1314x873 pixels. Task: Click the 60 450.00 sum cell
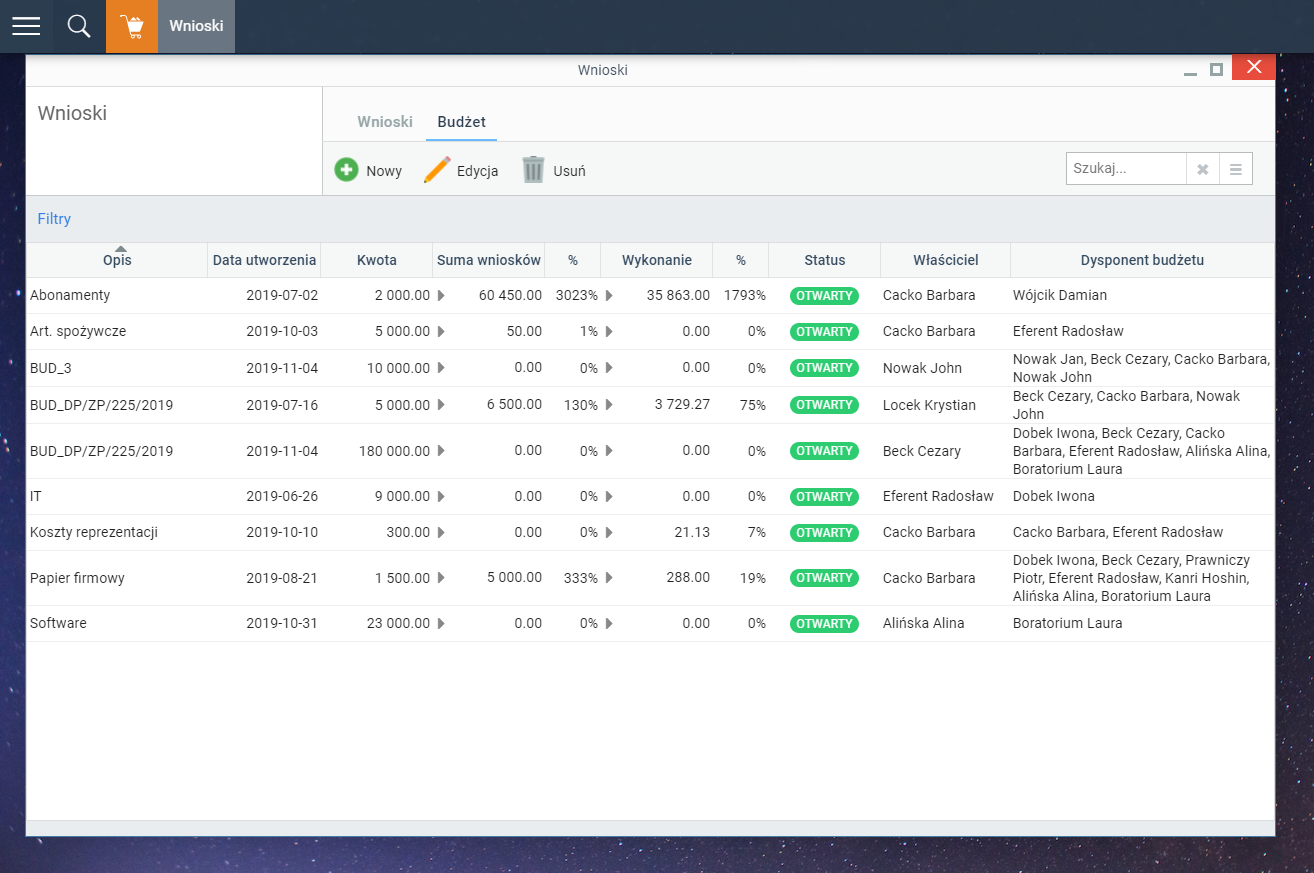click(510, 296)
